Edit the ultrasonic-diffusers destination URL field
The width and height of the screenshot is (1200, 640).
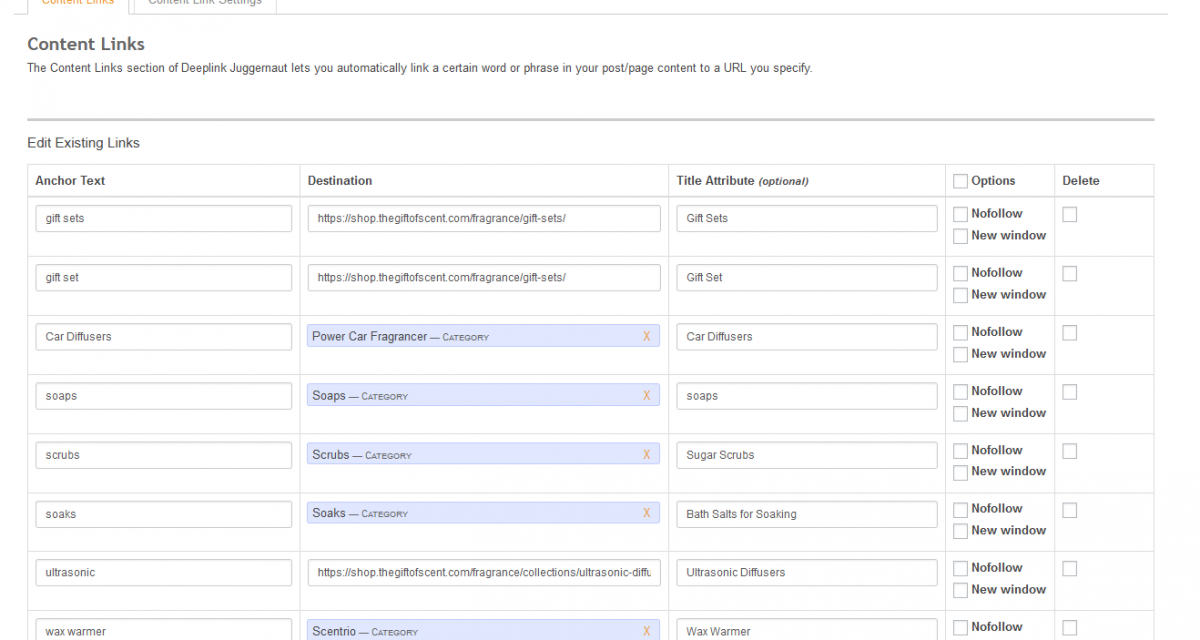click(x=484, y=573)
